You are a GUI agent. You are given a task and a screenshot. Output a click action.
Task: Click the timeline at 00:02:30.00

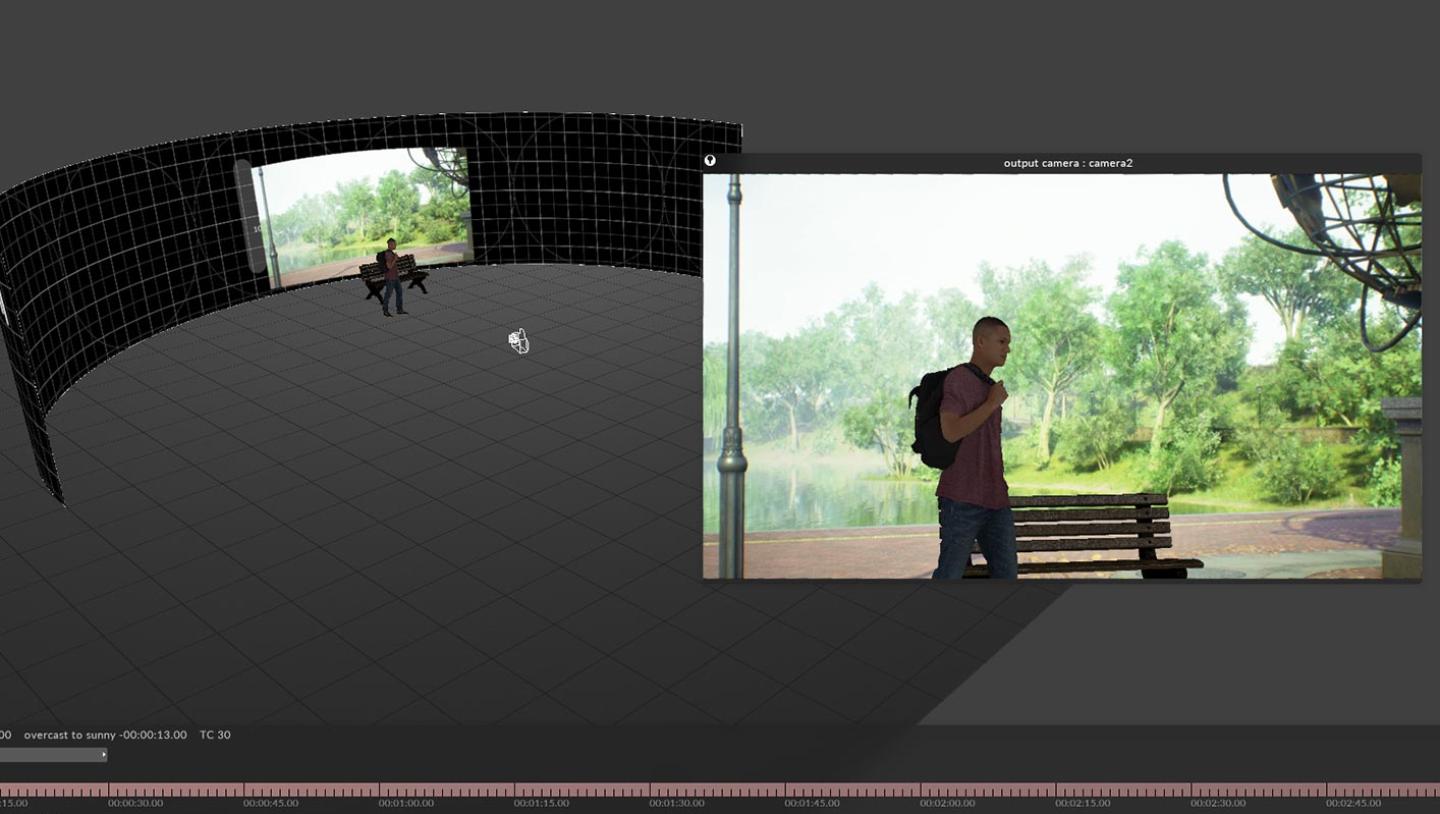point(1218,803)
